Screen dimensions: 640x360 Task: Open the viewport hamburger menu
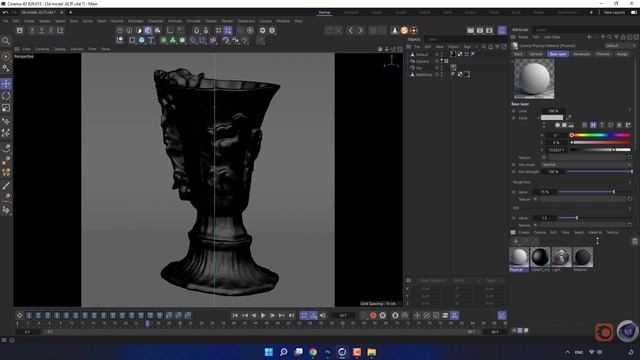[17, 49]
